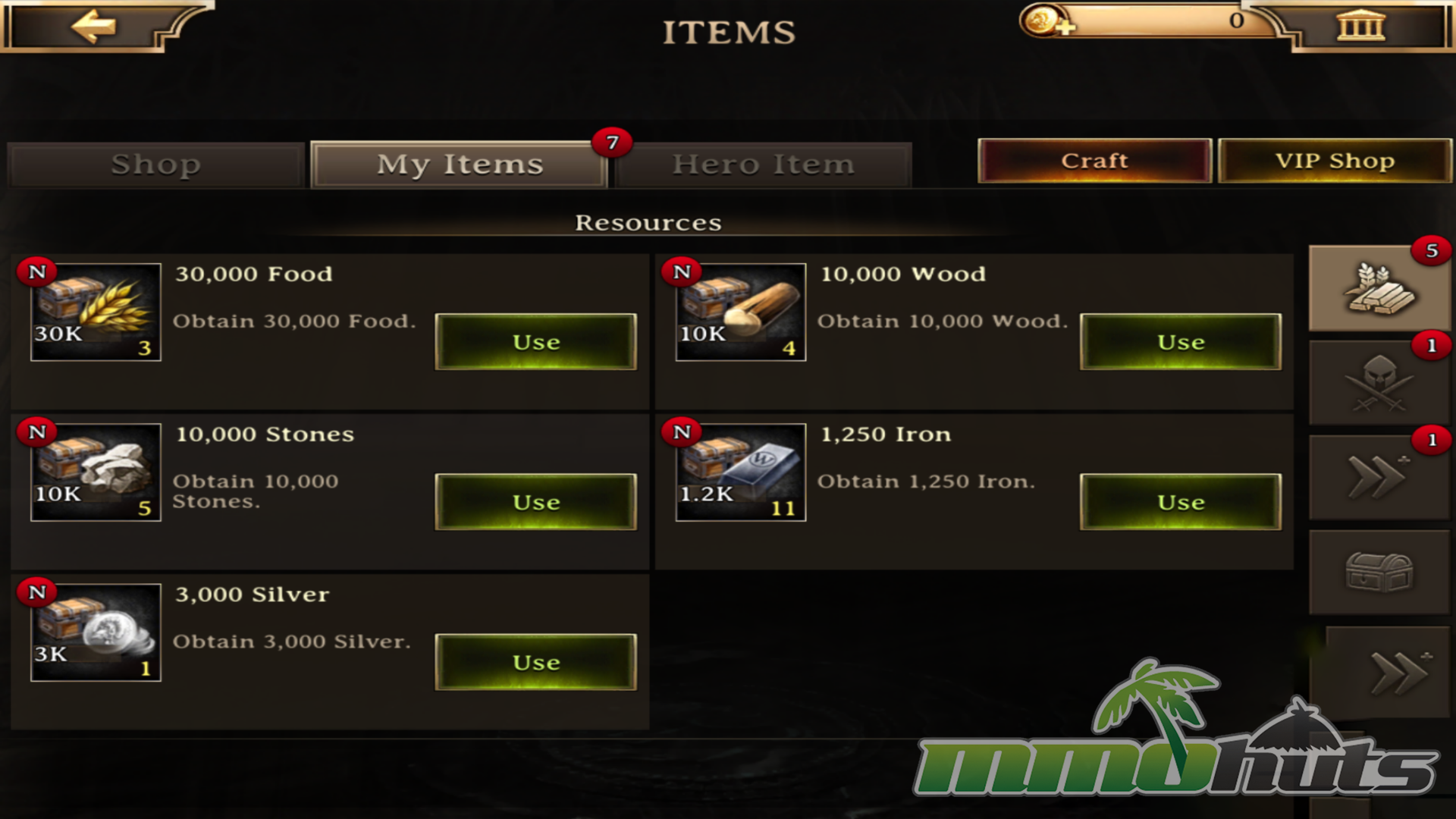This screenshot has height=819, width=1456.
Task: Select the treasure chest category icon
Action: [1379, 572]
